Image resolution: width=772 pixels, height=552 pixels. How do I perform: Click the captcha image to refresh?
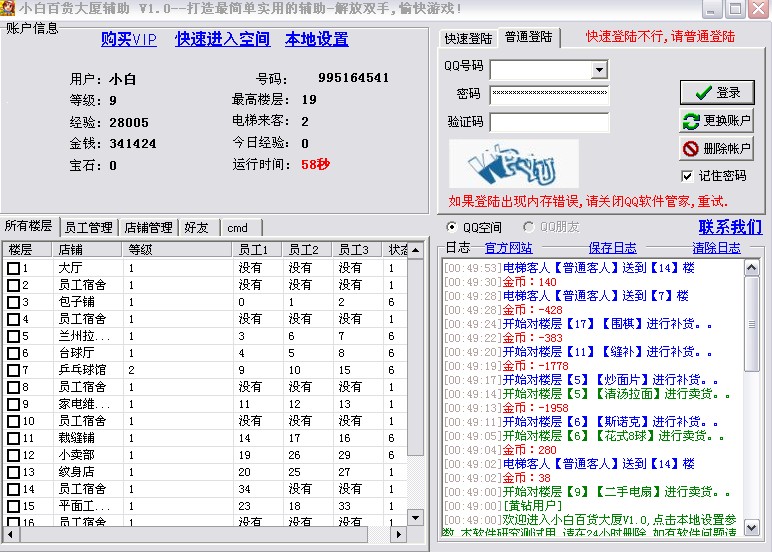(514, 164)
